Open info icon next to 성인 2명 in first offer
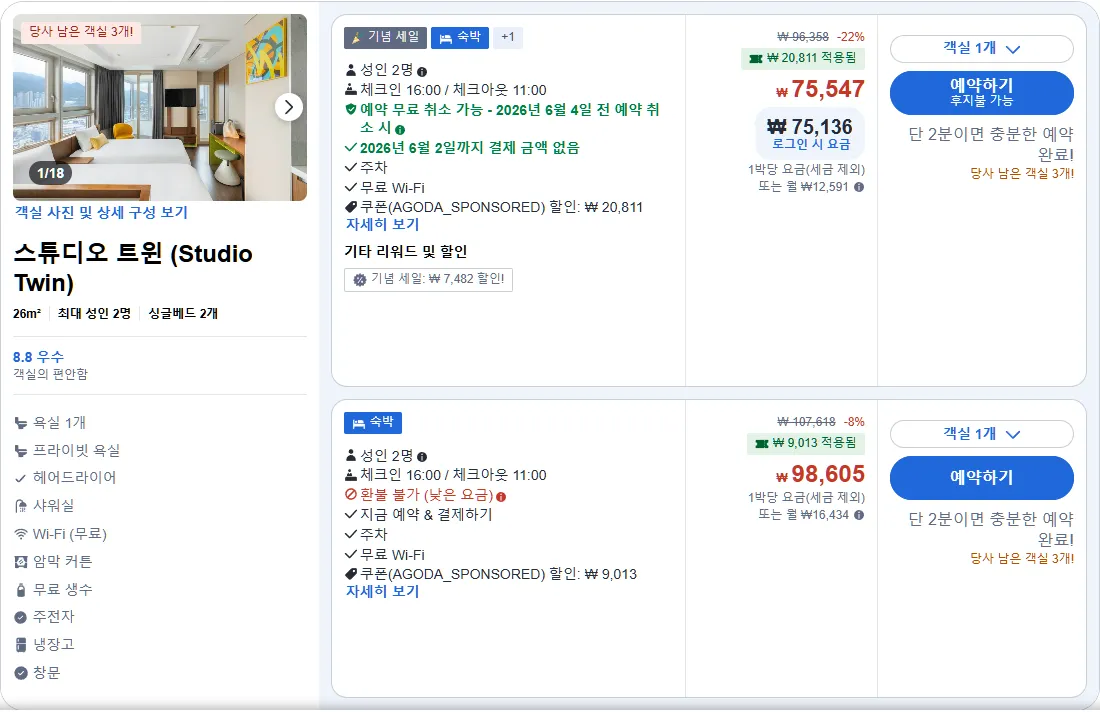The width and height of the screenshot is (1100, 712). click(422, 72)
